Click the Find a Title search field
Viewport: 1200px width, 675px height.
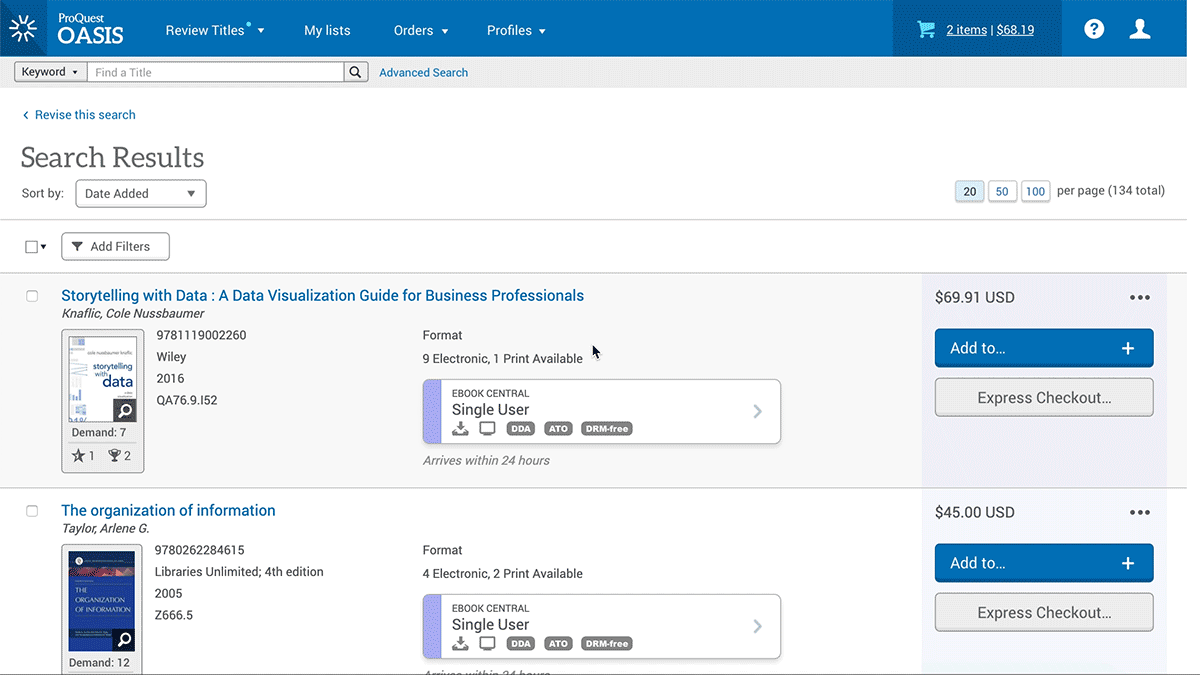pos(216,72)
